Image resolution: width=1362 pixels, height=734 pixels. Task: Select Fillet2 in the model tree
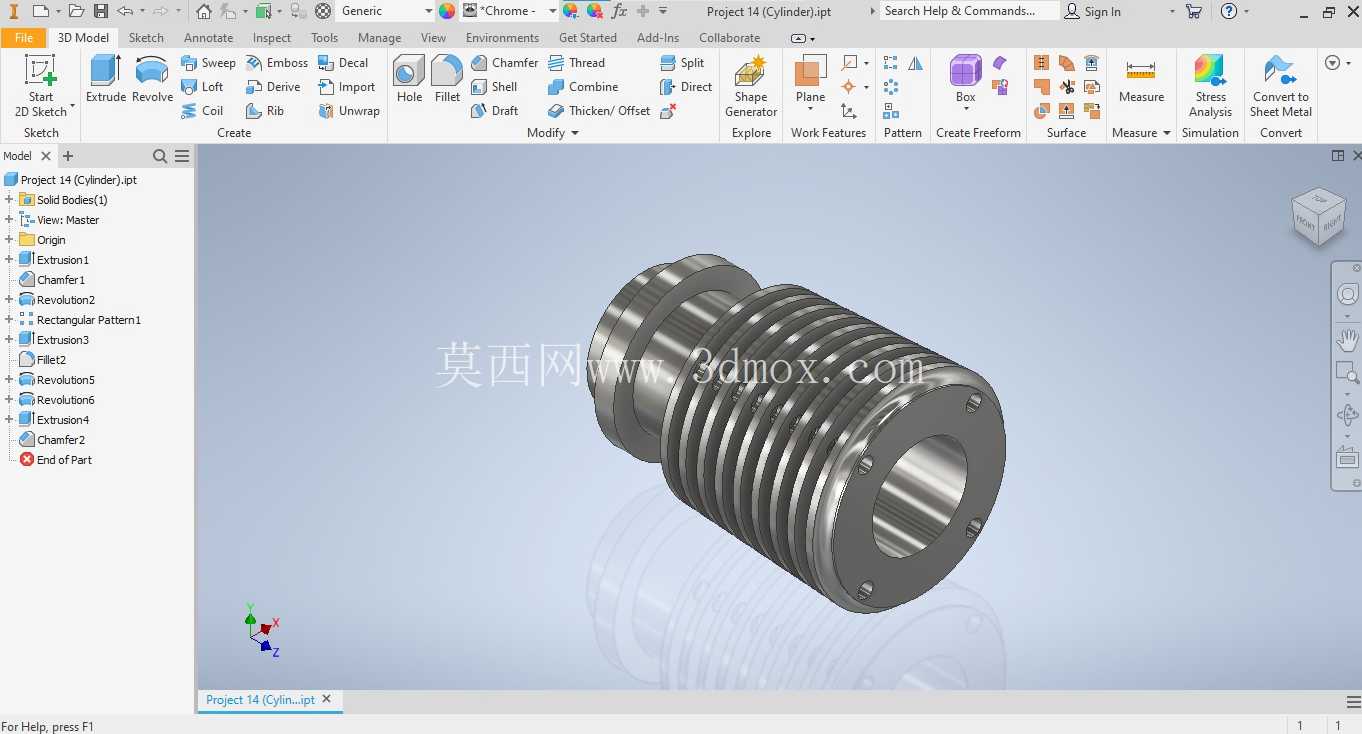click(51, 360)
